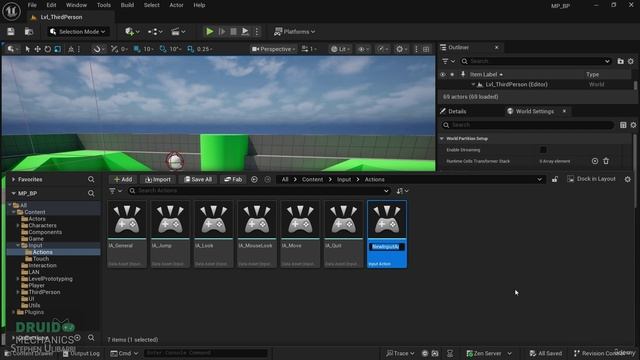
Task: Collapse the World Partition Setup section
Action: point(442,139)
